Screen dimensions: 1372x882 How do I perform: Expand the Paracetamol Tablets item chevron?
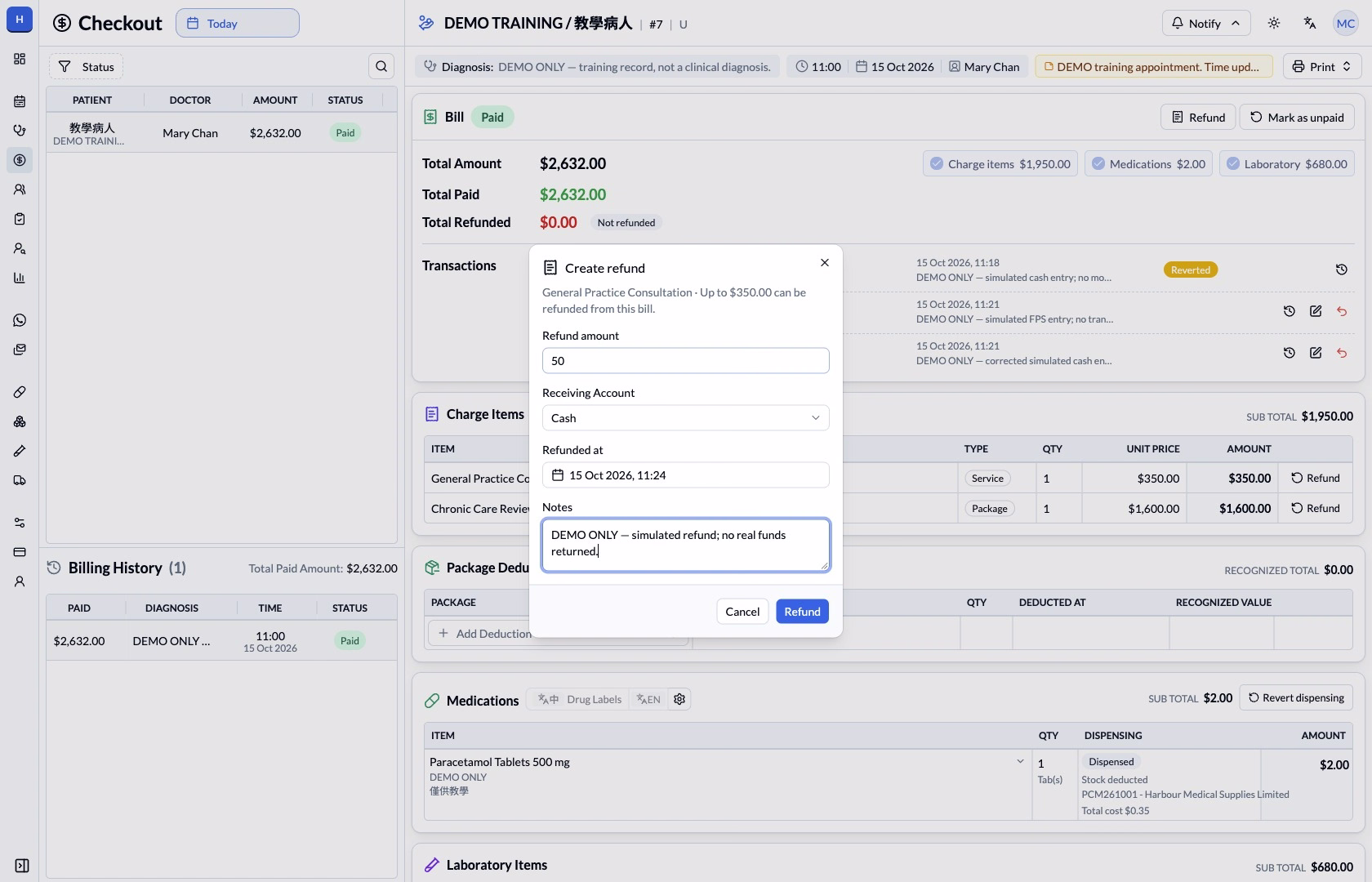[1020, 761]
